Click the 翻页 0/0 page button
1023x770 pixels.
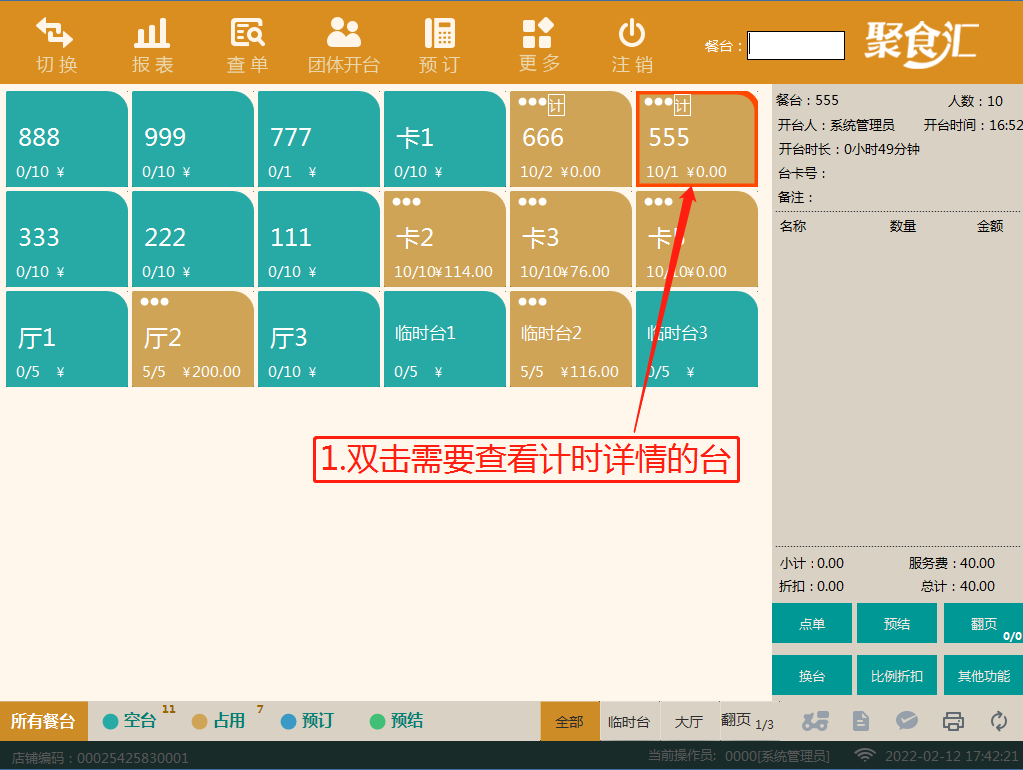click(x=983, y=623)
